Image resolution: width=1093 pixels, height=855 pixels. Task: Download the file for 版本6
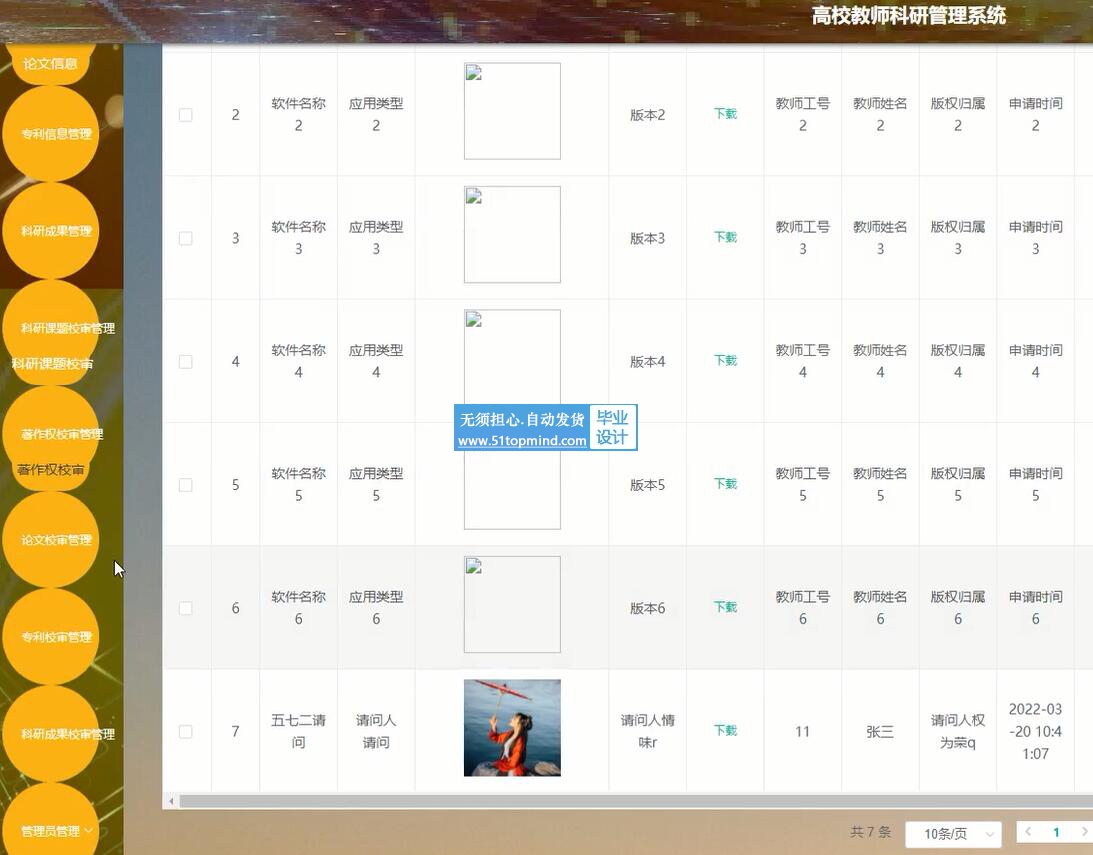(725, 607)
